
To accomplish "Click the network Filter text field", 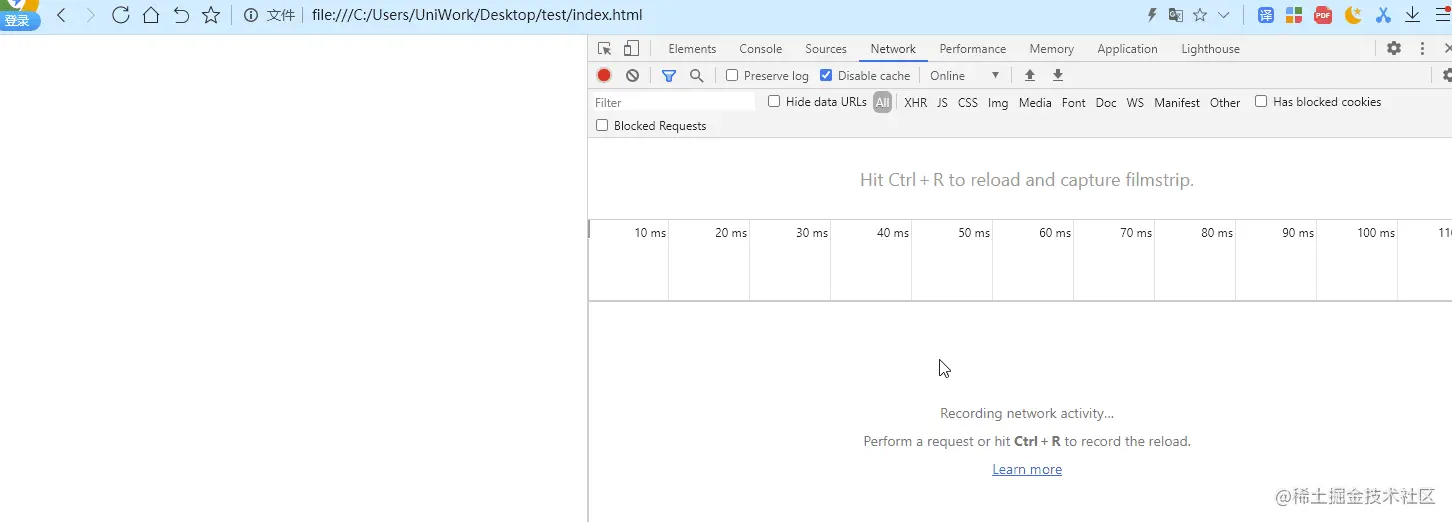I will pos(673,102).
